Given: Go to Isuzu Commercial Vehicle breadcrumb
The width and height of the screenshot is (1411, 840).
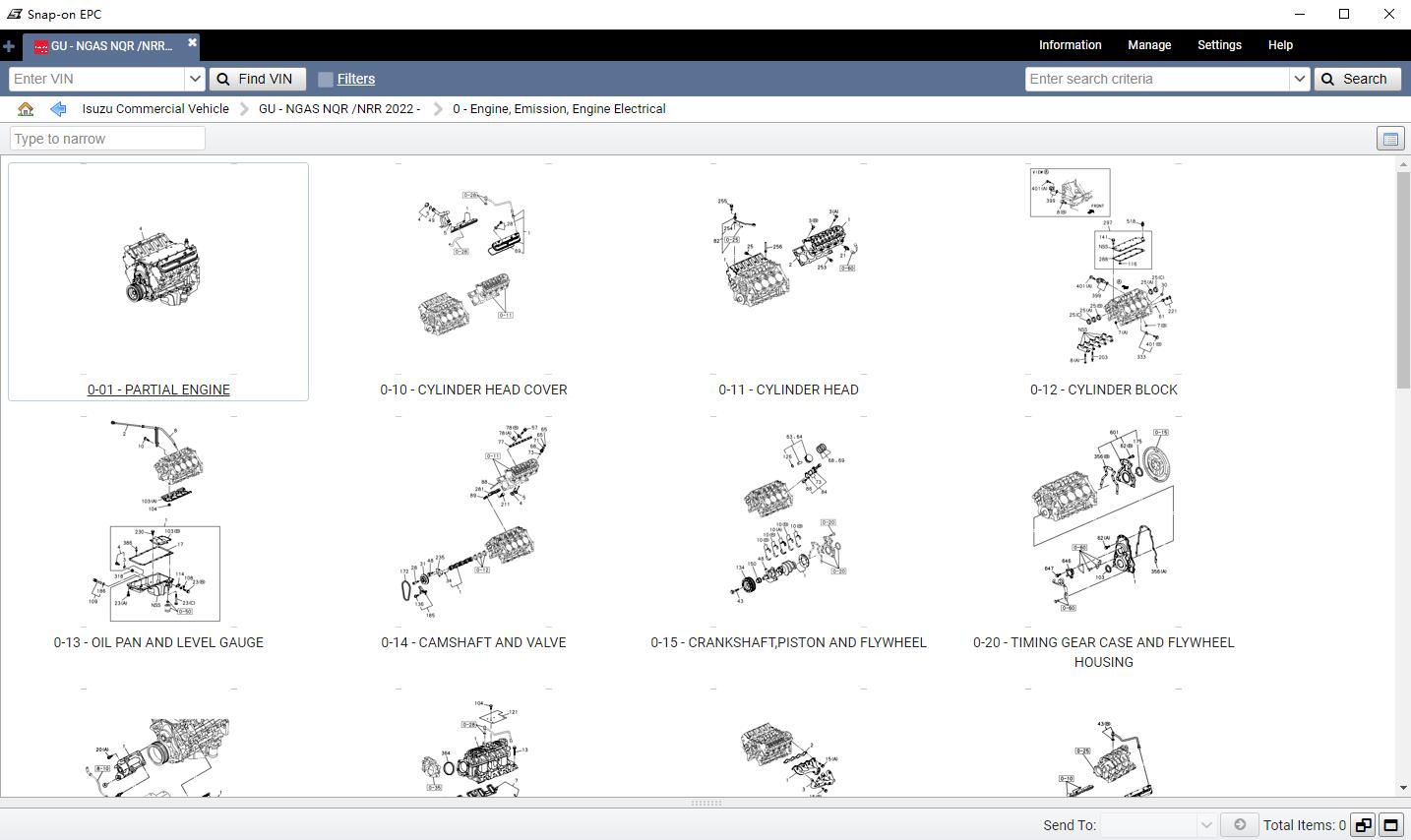Looking at the screenshot, I should pos(155,109).
